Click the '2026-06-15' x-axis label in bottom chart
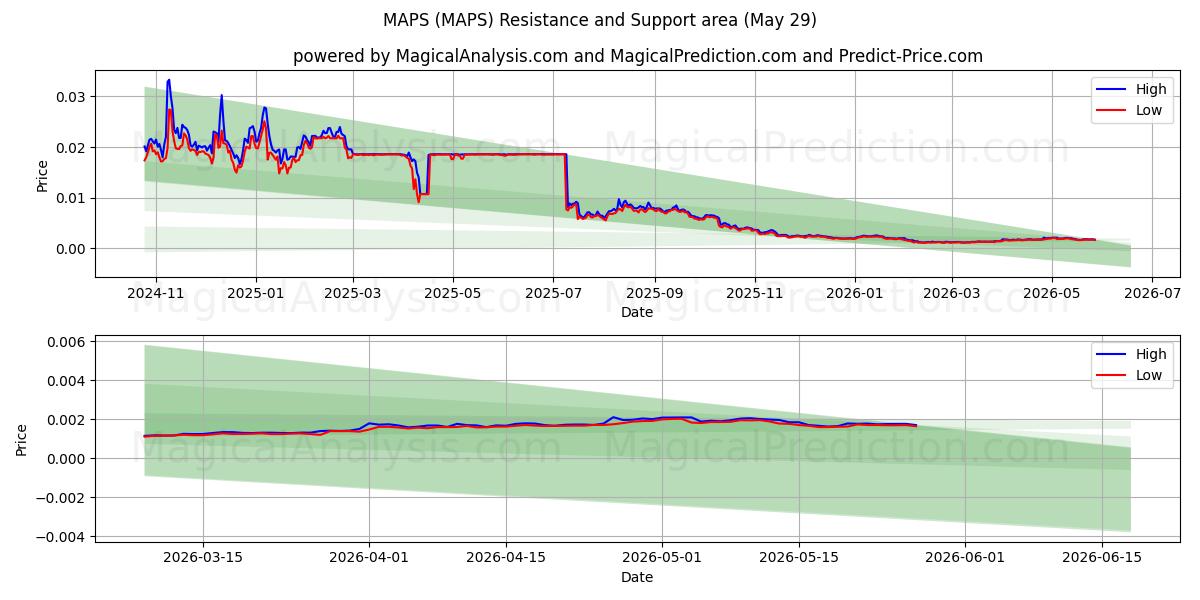 click(x=1102, y=559)
